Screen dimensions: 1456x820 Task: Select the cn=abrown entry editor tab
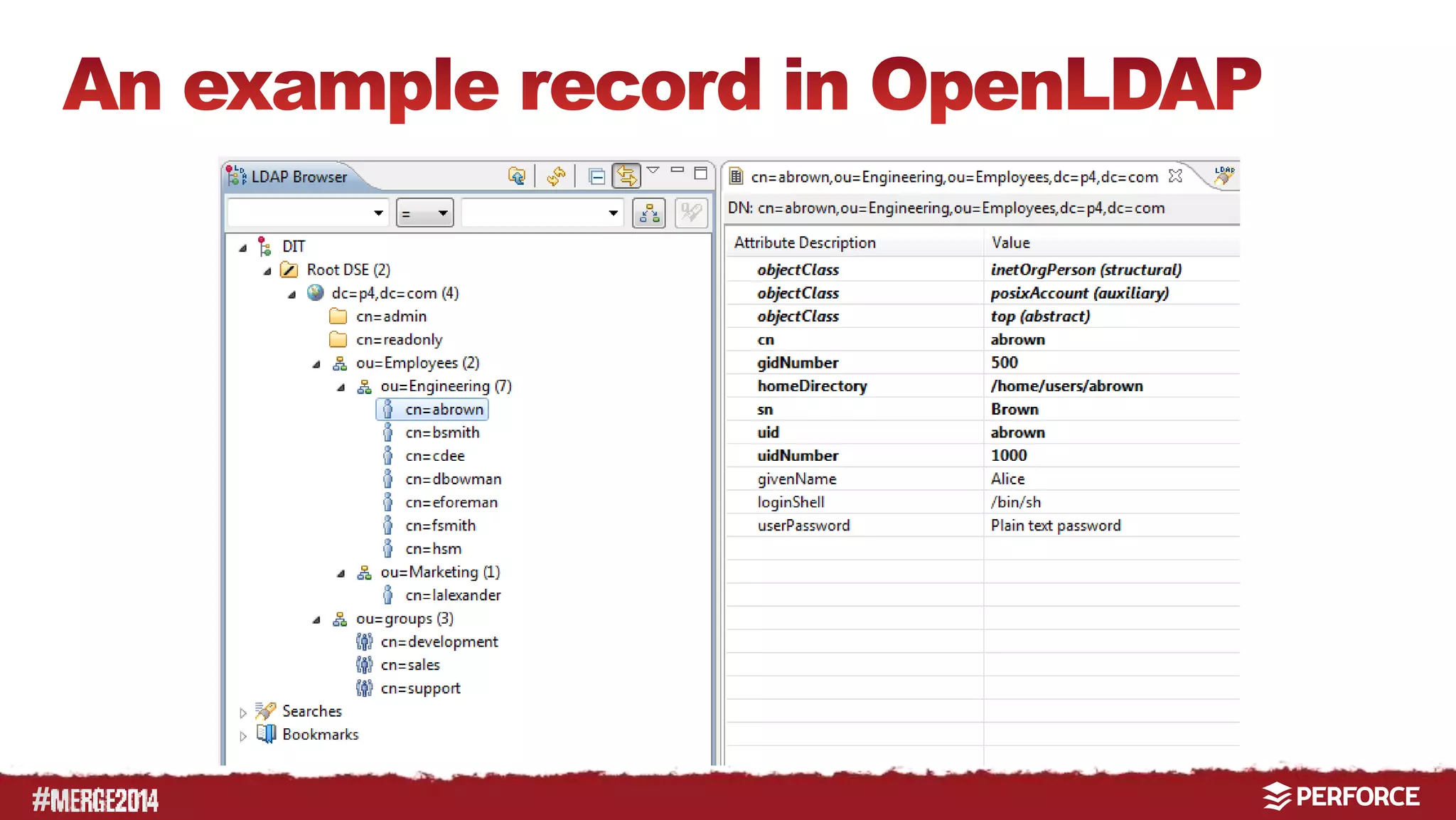(x=953, y=177)
